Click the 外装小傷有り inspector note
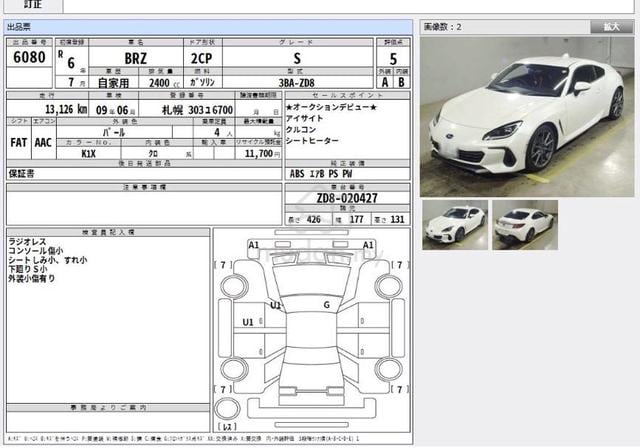Viewport: 640px width, 448px height. pos(31,279)
